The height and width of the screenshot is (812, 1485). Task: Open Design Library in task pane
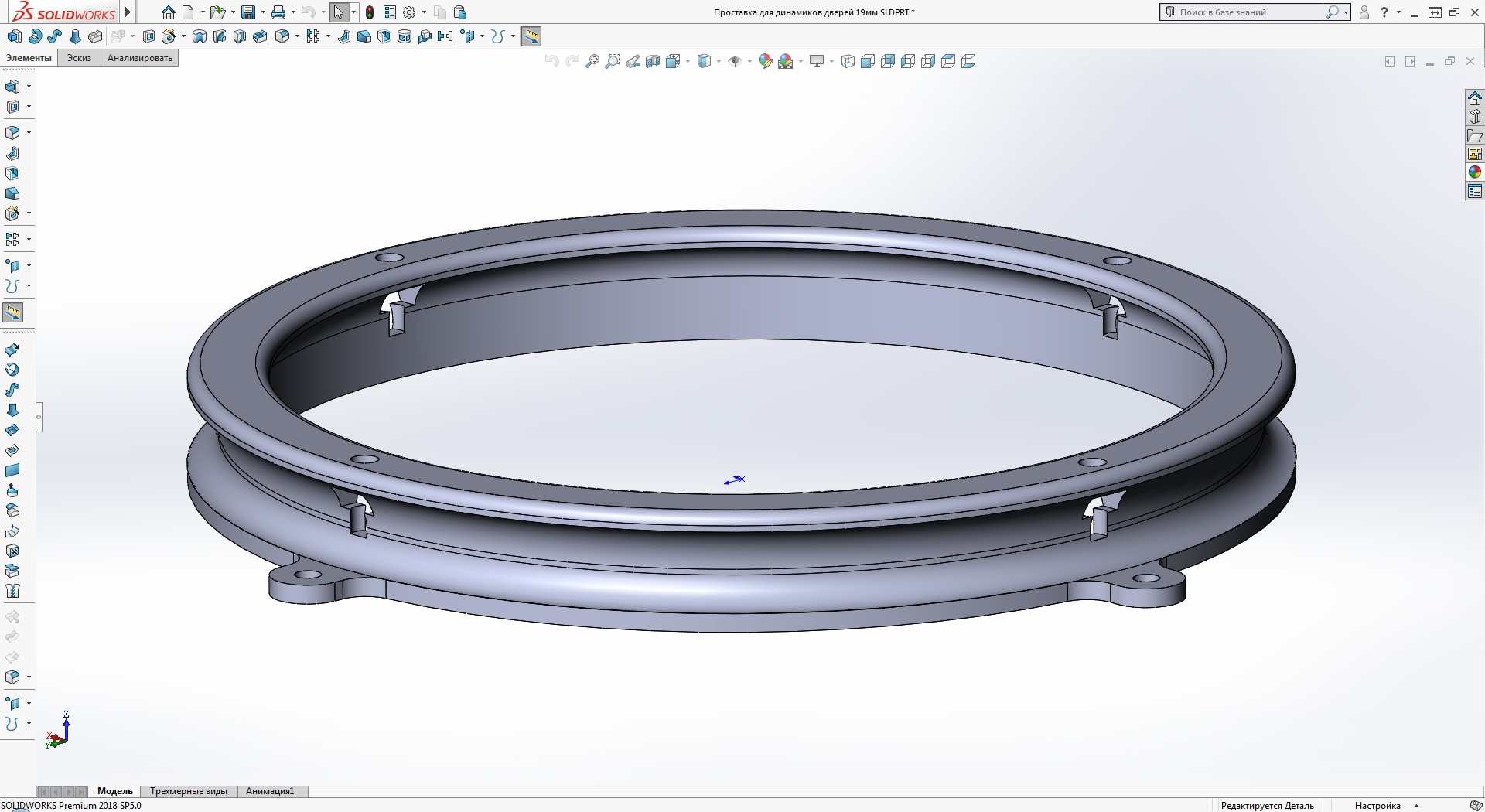[x=1475, y=117]
